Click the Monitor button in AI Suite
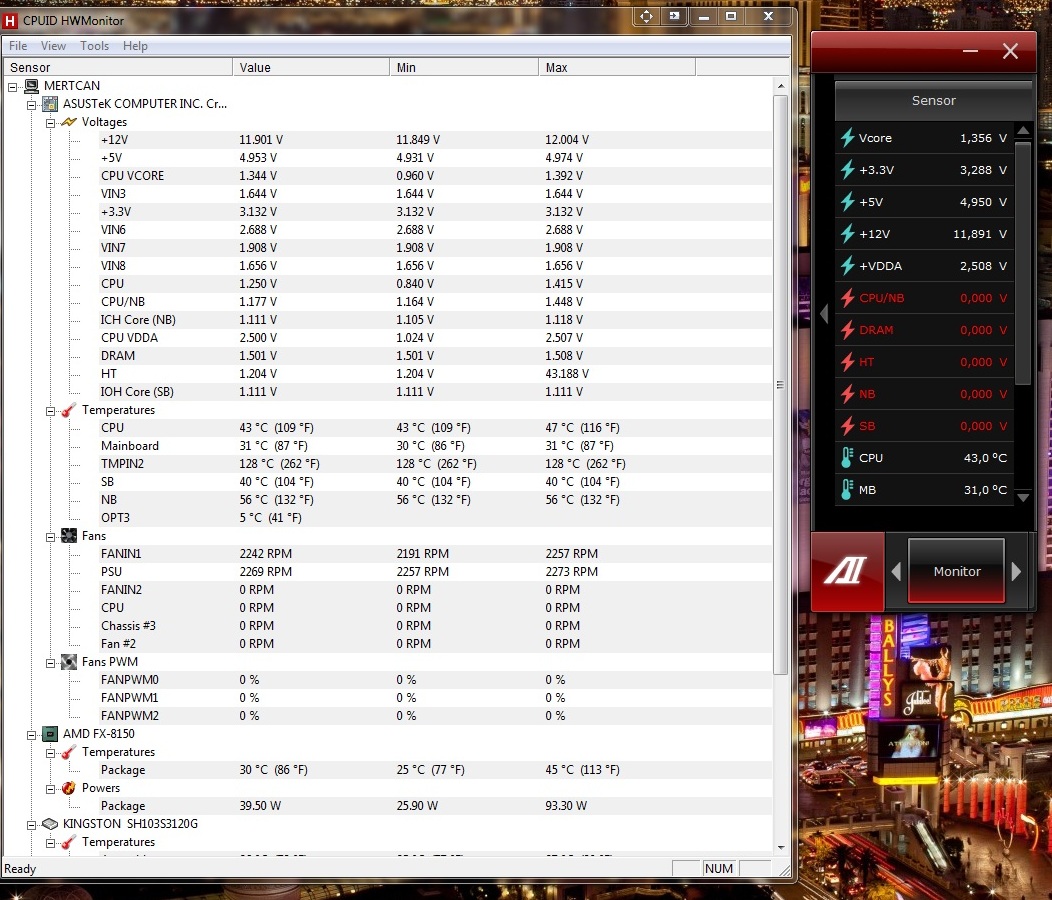 [x=956, y=571]
